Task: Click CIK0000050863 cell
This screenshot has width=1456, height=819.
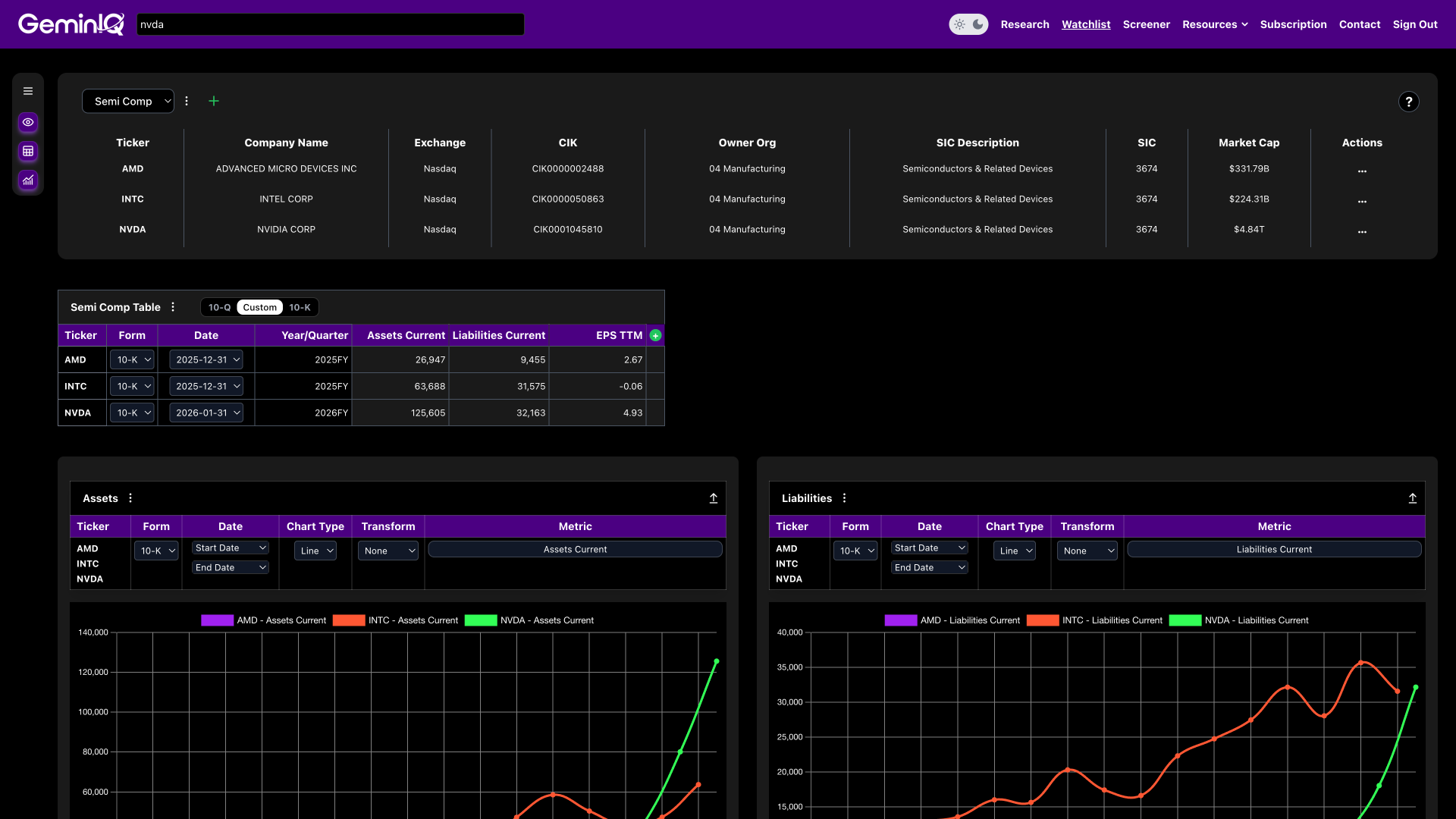Action: click(x=568, y=199)
